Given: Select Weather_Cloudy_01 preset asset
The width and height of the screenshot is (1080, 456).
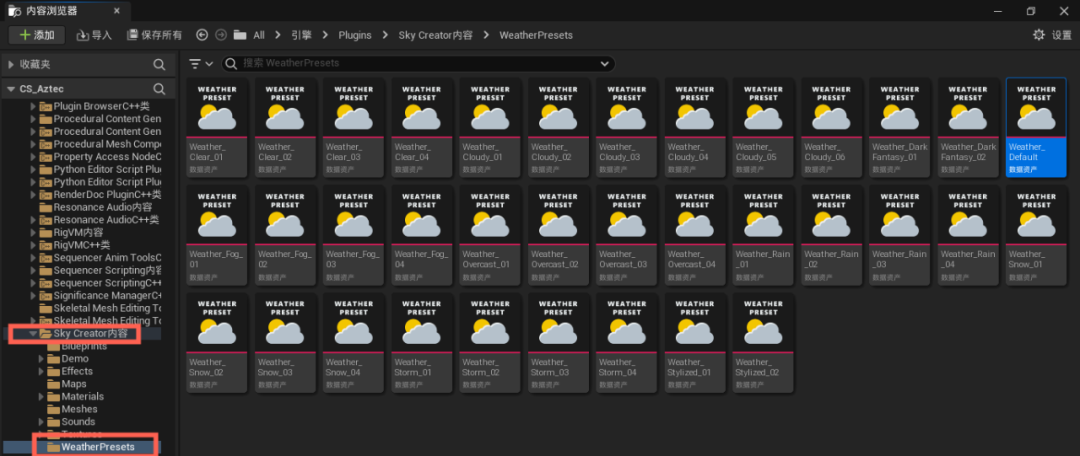Looking at the screenshot, I should [490, 127].
